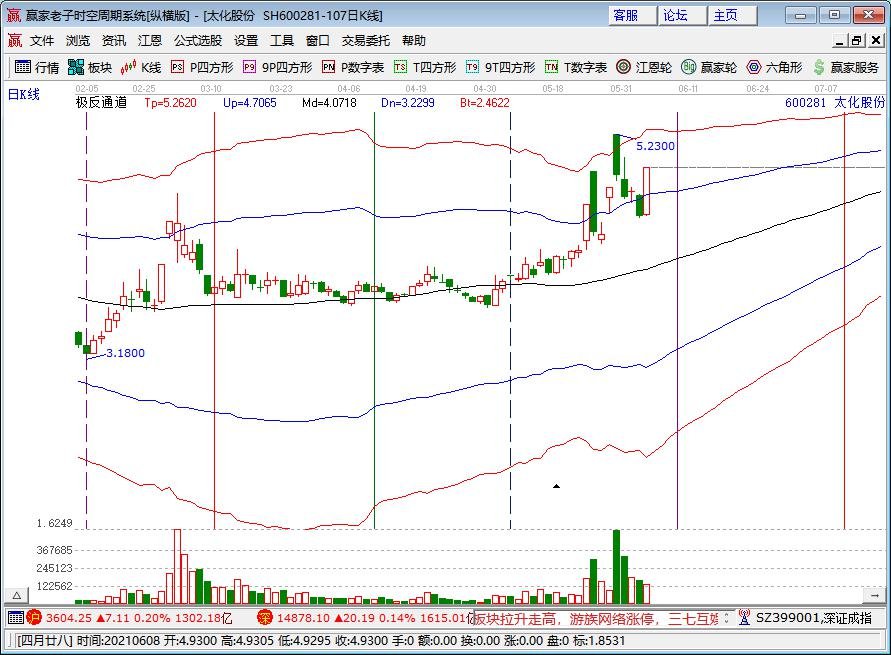
Task: Click the small black triangle marker on chart
Action: point(556,486)
